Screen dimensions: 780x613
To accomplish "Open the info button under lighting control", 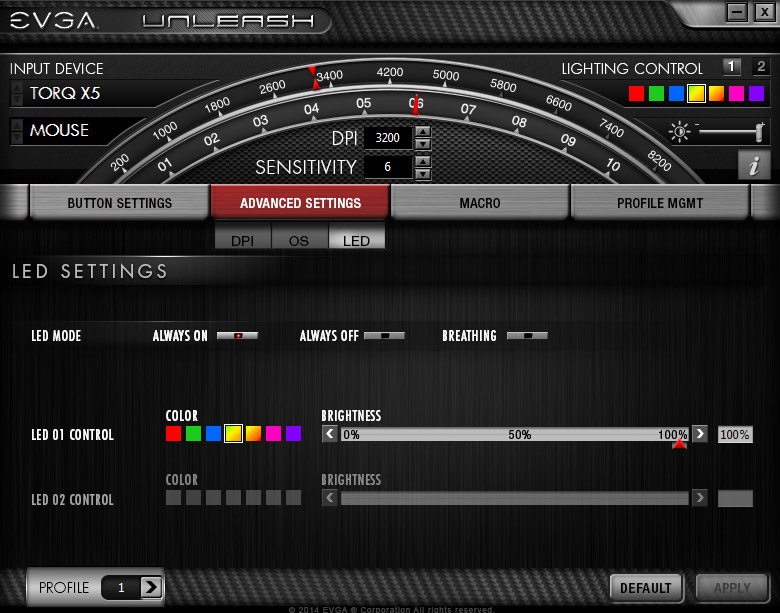I will 754,165.
